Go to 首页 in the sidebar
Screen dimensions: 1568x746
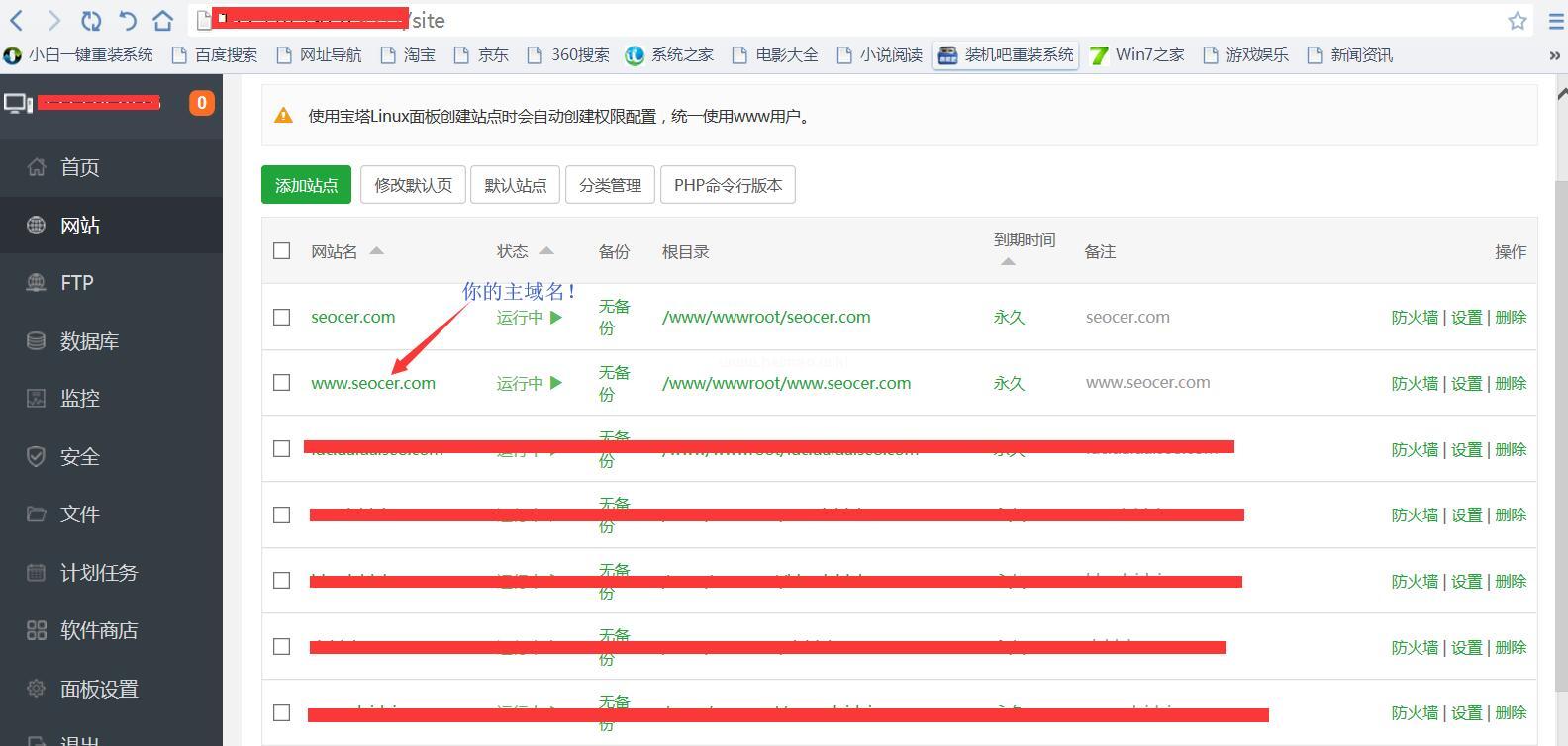pos(79,167)
